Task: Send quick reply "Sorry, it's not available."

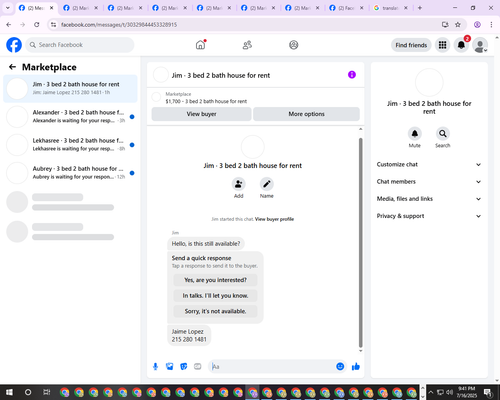Action: (x=215, y=311)
